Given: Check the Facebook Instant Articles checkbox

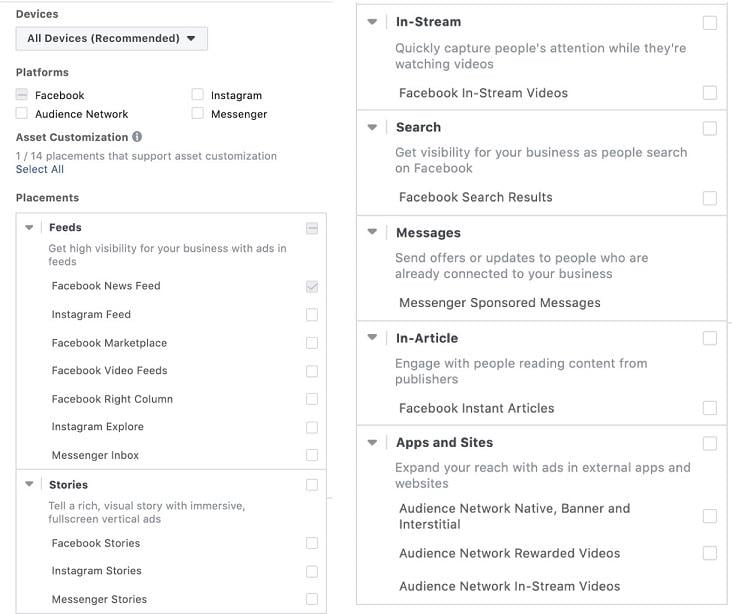Looking at the screenshot, I should (710, 408).
